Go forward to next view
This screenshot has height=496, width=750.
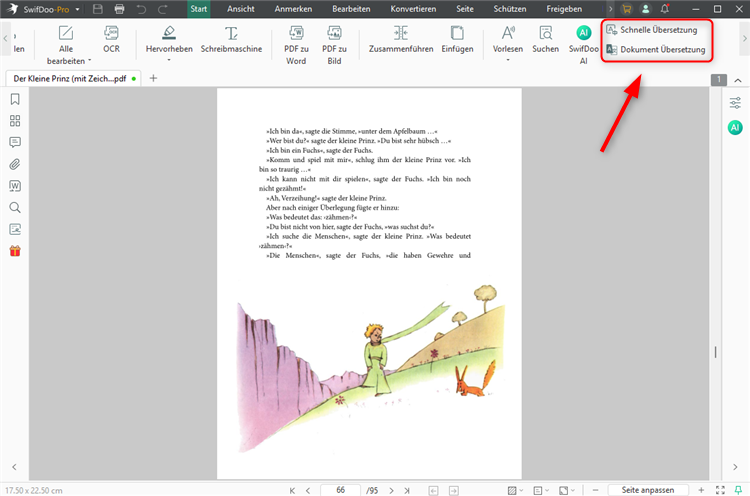coord(453,490)
